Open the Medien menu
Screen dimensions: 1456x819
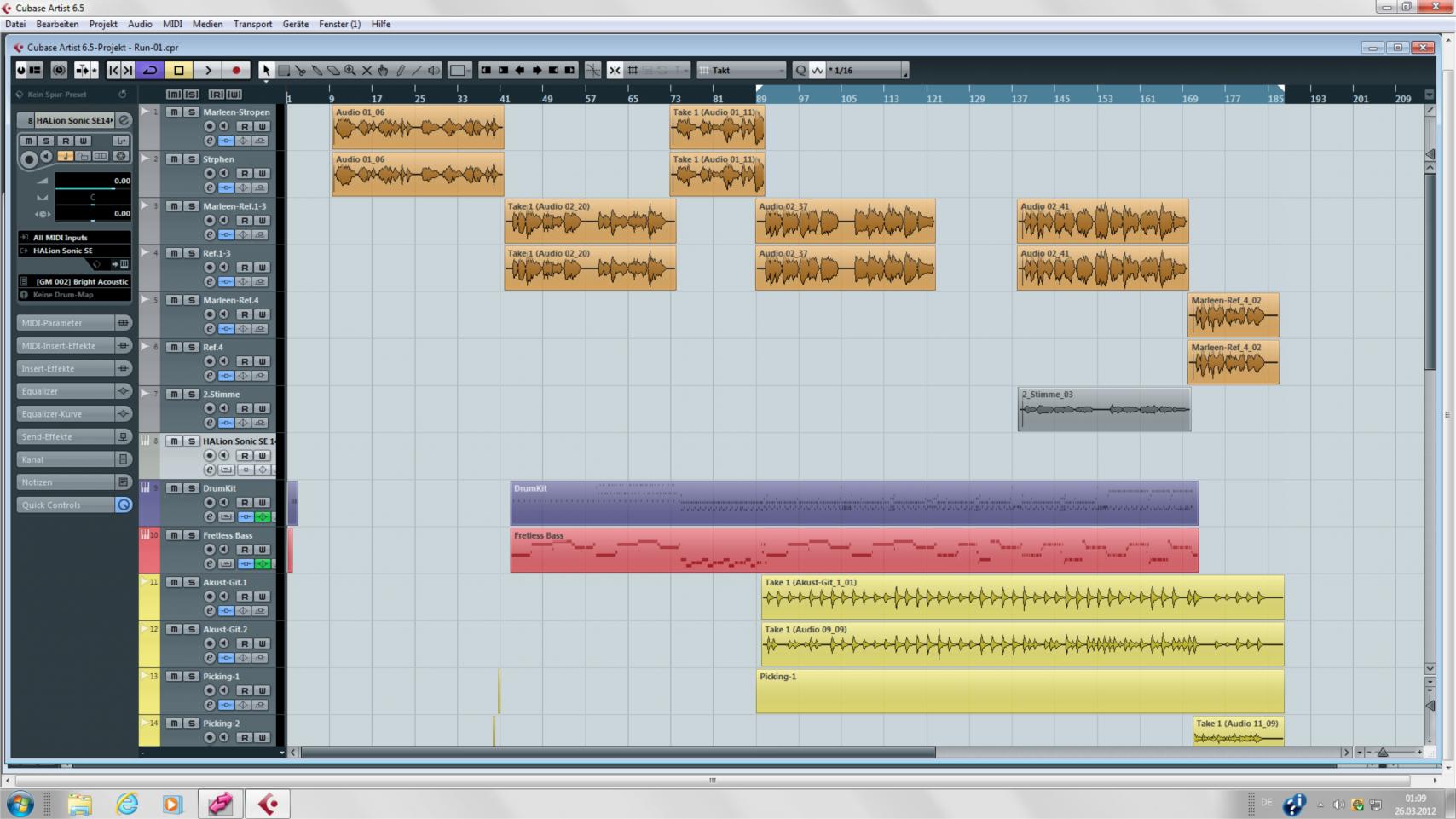[x=207, y=24]
